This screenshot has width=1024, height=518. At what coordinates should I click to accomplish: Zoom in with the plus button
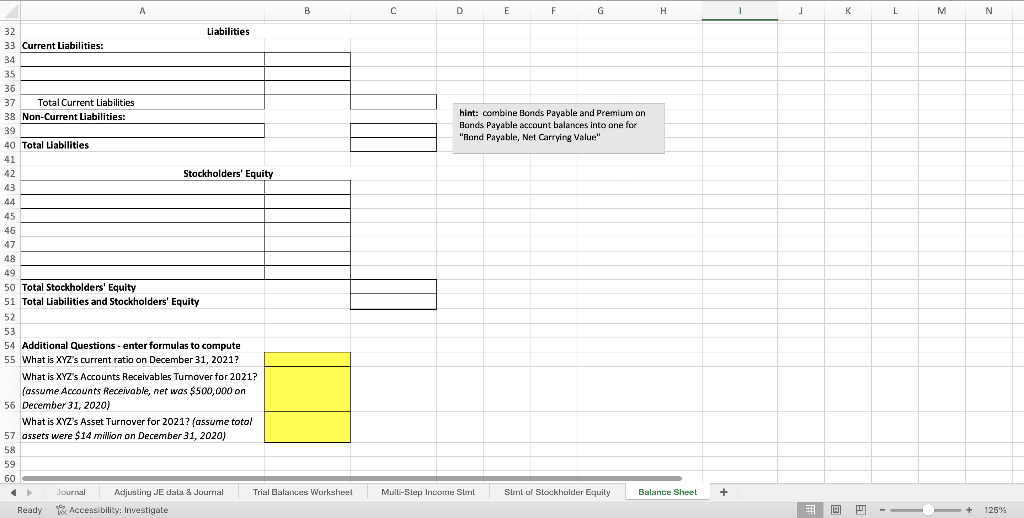coord(969,510)
